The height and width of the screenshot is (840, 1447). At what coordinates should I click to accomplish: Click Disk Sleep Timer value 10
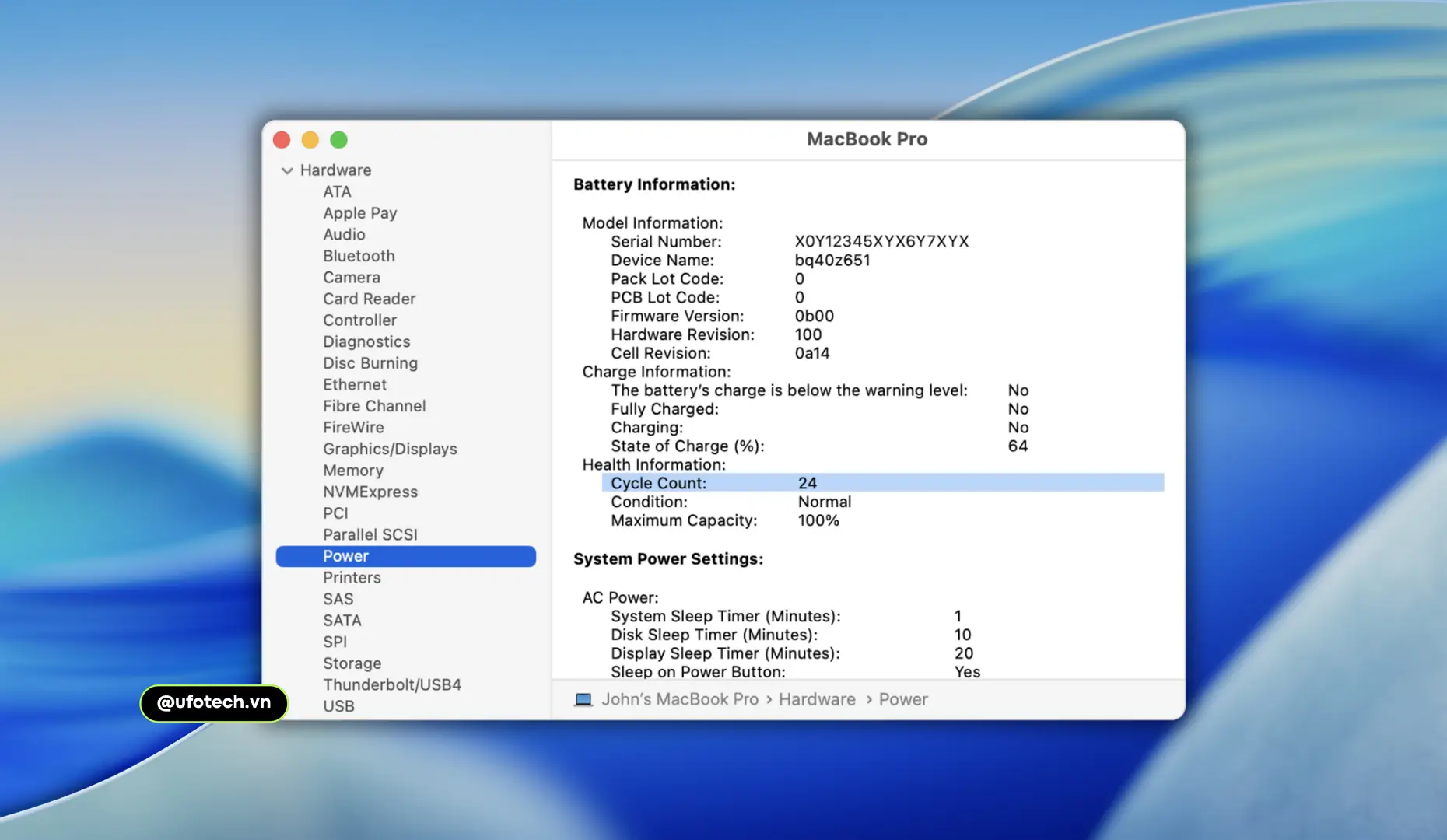click(962, 635)
